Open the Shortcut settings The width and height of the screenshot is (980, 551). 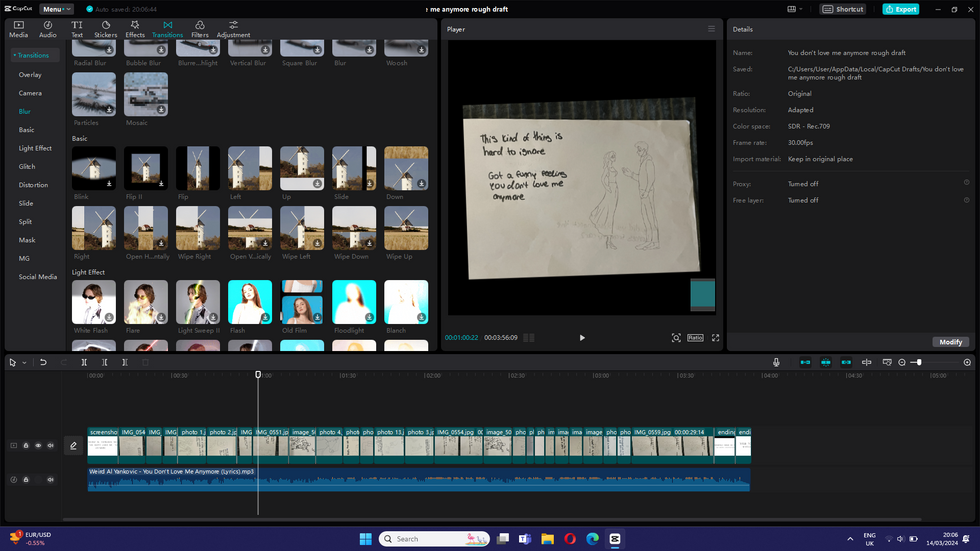(x=842, y=9)
